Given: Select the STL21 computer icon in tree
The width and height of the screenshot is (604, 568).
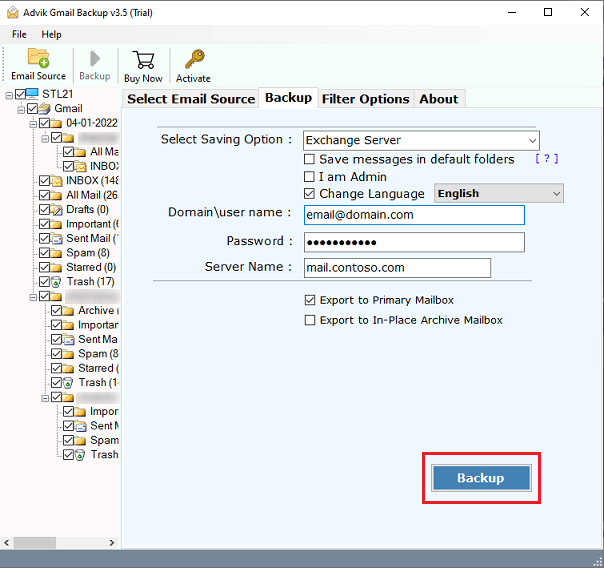Looking at the screenshot, I should [x=30, y=94].
